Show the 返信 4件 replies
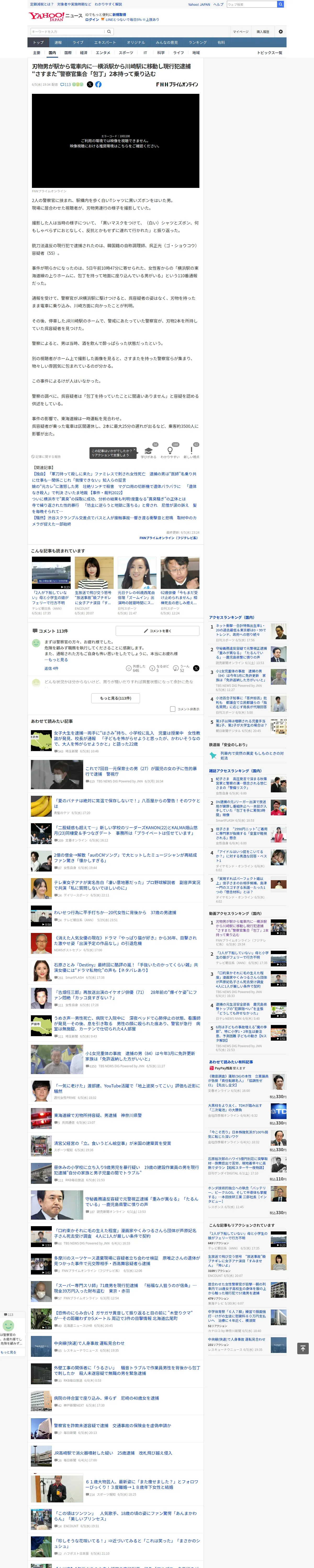314x1568 pixels. (51, 668)
